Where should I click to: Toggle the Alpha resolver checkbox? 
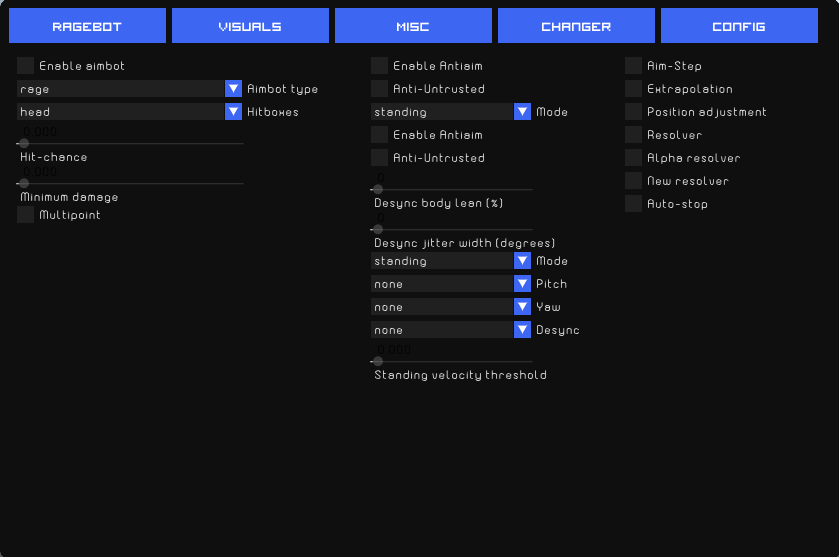point(634,158)
